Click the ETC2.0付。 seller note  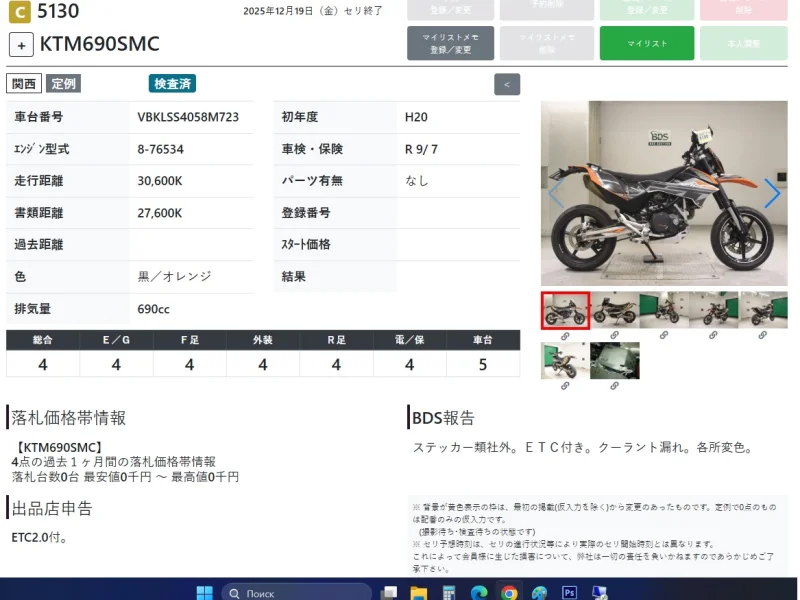pyautogui.click(x=39, y=538)
